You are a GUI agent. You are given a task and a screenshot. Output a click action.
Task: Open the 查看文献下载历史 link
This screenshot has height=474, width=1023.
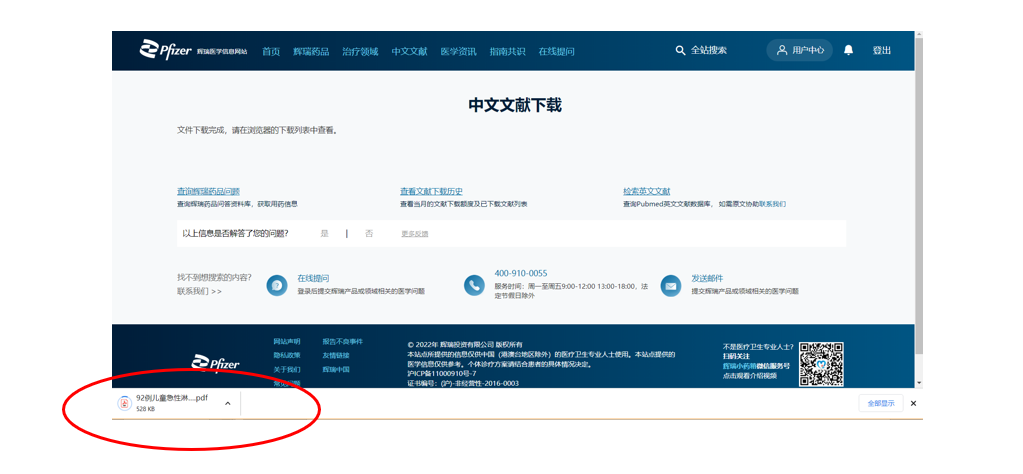click(x=431, y=192)
